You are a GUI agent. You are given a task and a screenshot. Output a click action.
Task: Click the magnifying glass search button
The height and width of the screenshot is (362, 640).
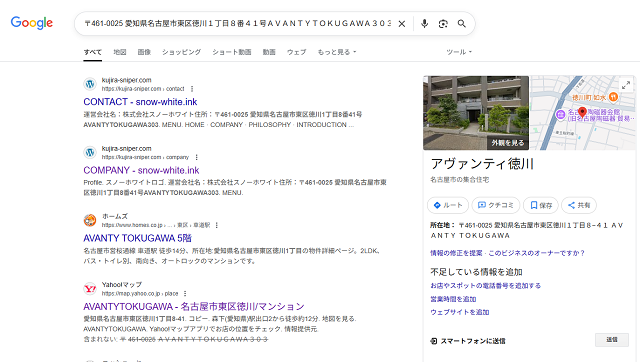pyautogui.click(x=462, y=24)
